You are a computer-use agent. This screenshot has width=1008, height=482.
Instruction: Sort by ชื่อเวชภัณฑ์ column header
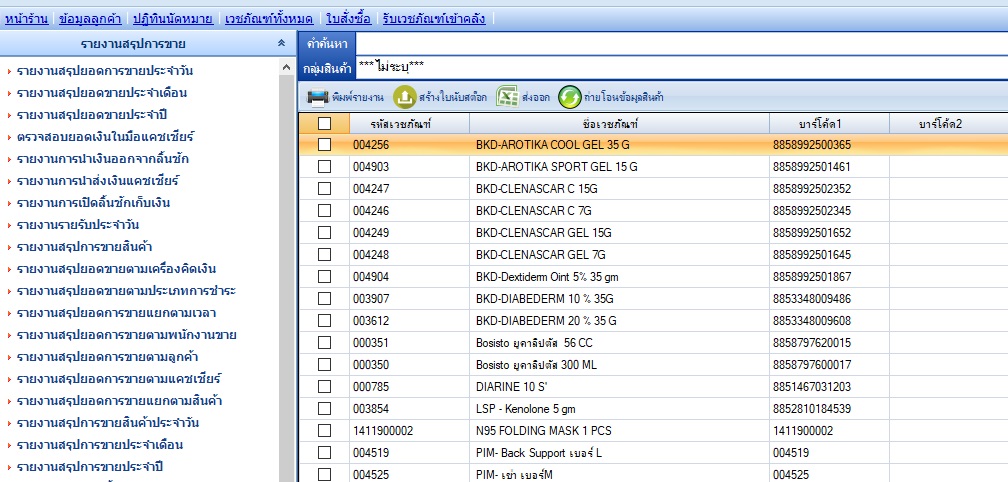point(619,123)
